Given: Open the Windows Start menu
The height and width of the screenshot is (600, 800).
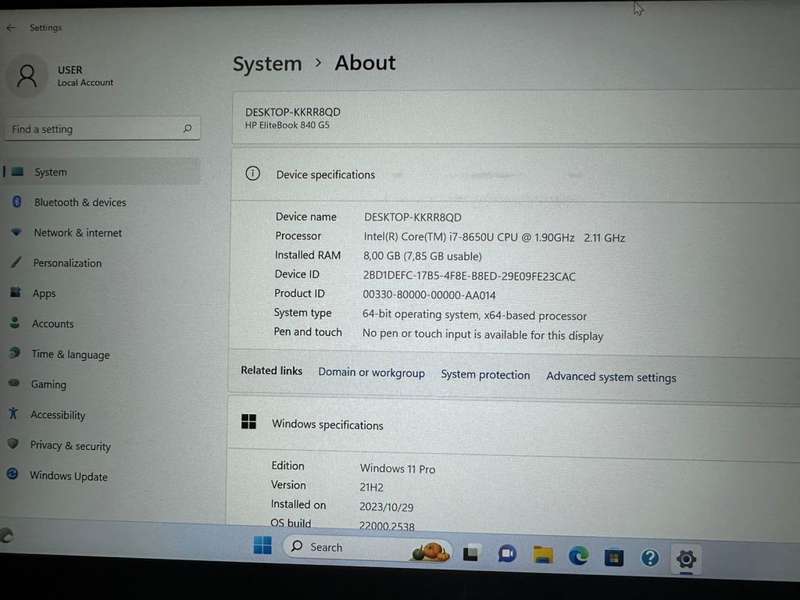Looking at the screenshot, I should 263,545.
